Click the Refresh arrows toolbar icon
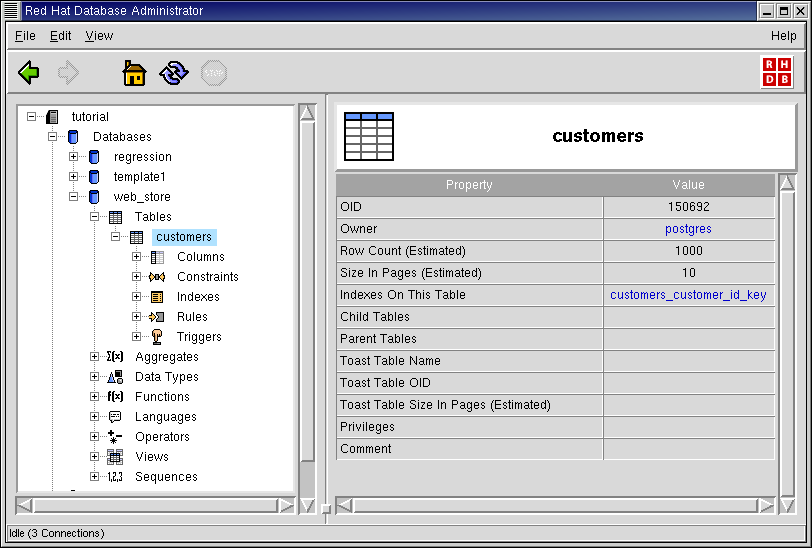 174,73
